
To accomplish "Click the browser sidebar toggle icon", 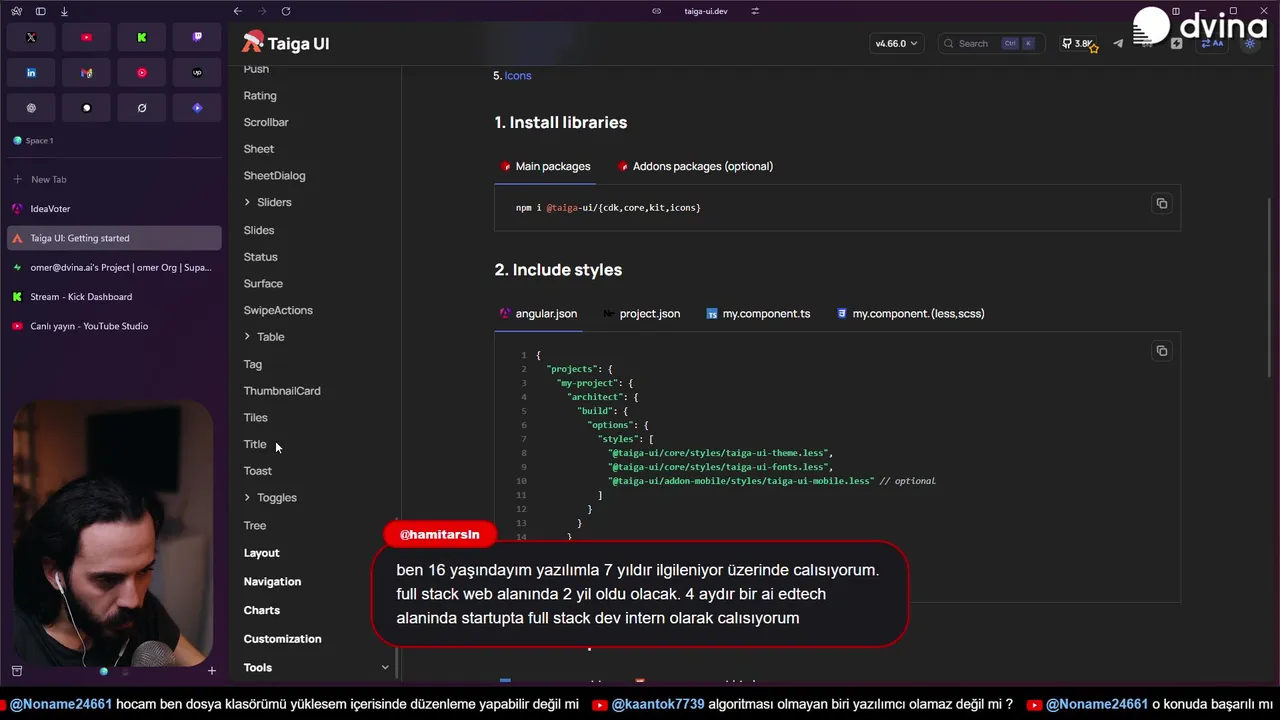I will (x=40, y=11).
